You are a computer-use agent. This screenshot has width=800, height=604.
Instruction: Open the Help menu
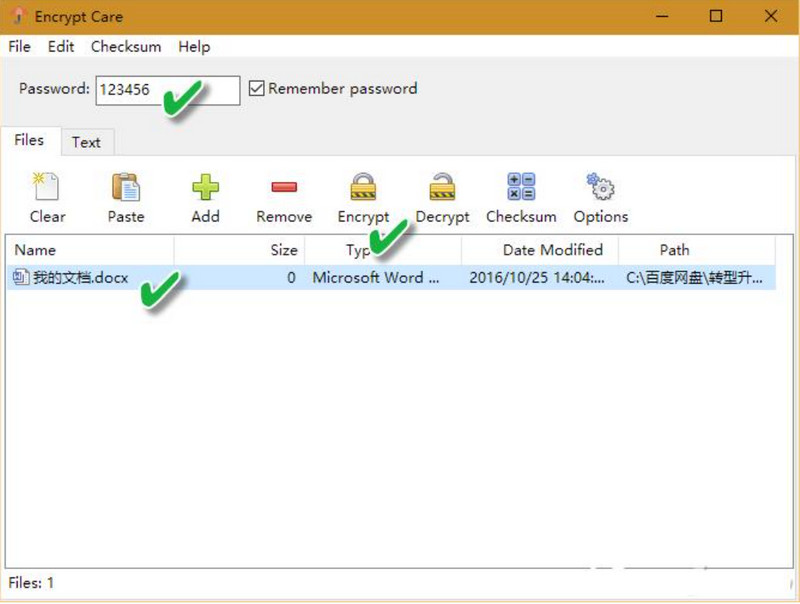pos(194,46)
